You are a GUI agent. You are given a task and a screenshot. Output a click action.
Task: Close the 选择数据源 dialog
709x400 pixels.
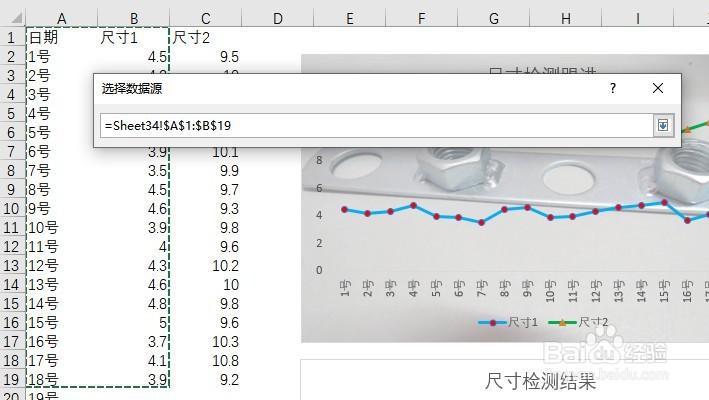[x=658, y=88]
